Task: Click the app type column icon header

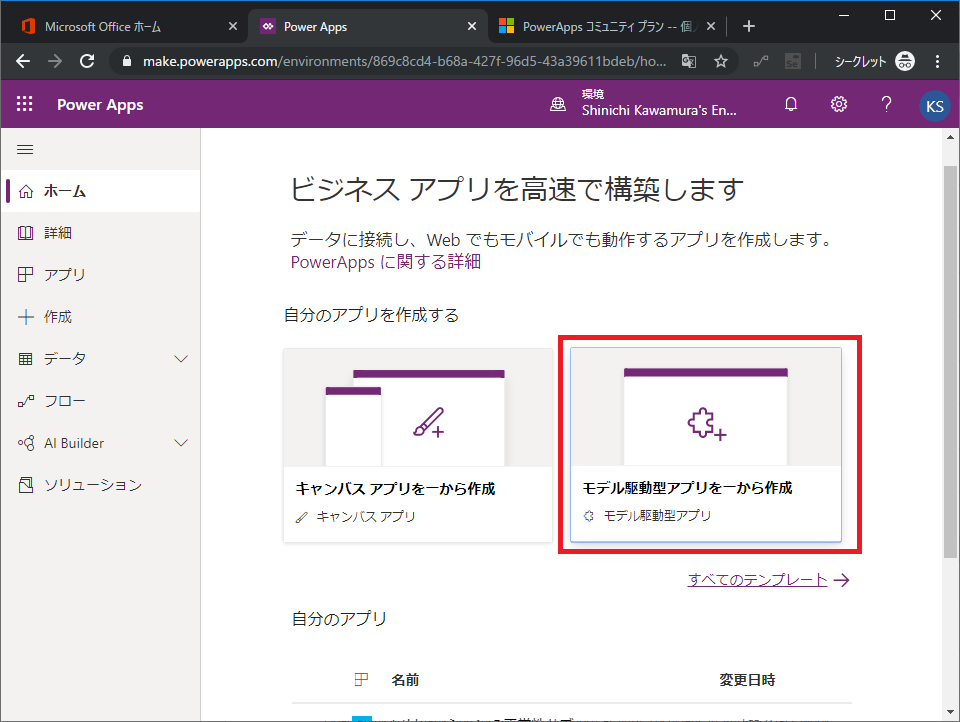Action: tap(361, 679)
